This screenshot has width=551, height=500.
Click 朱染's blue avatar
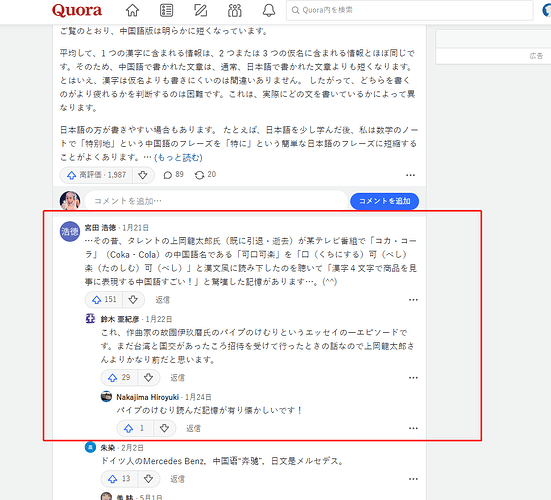click(x=91, y=447)
